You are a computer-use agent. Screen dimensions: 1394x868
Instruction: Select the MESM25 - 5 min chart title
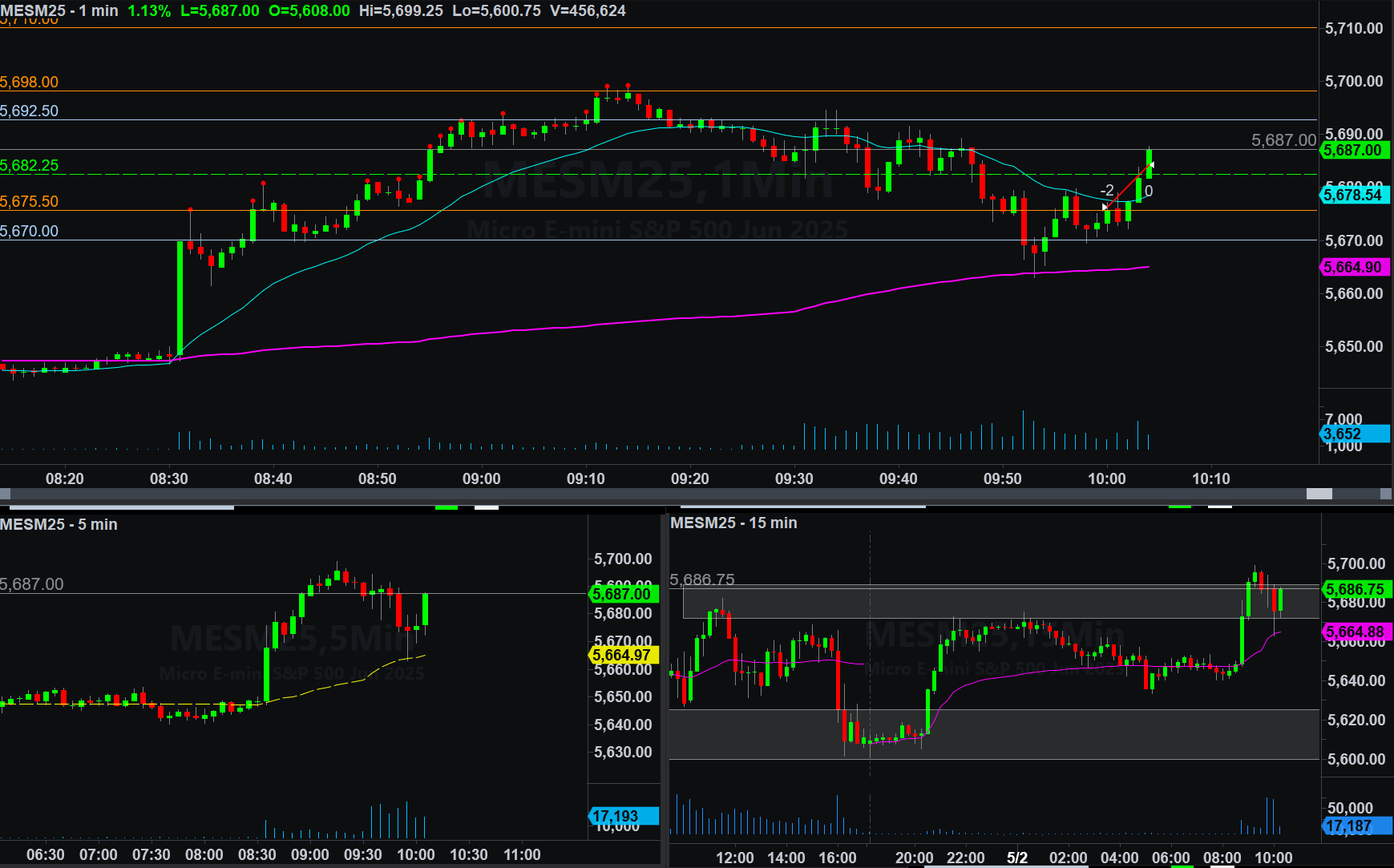click(x=59, y=525)
